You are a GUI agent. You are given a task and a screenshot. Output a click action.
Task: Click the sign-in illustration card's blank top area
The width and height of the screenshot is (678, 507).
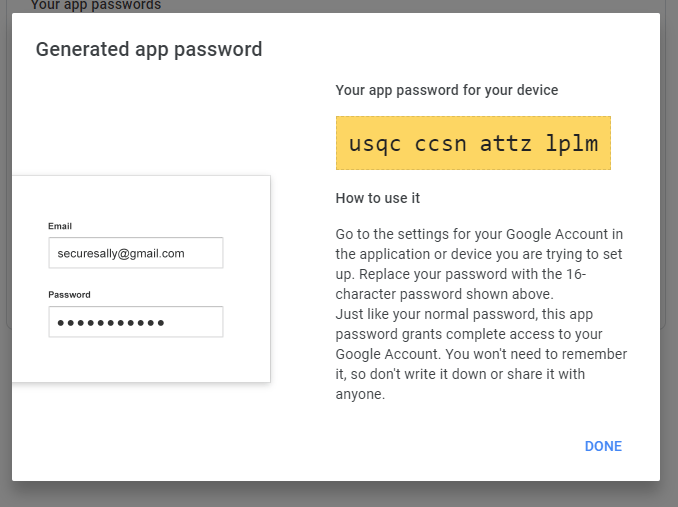tap(140, 195)
